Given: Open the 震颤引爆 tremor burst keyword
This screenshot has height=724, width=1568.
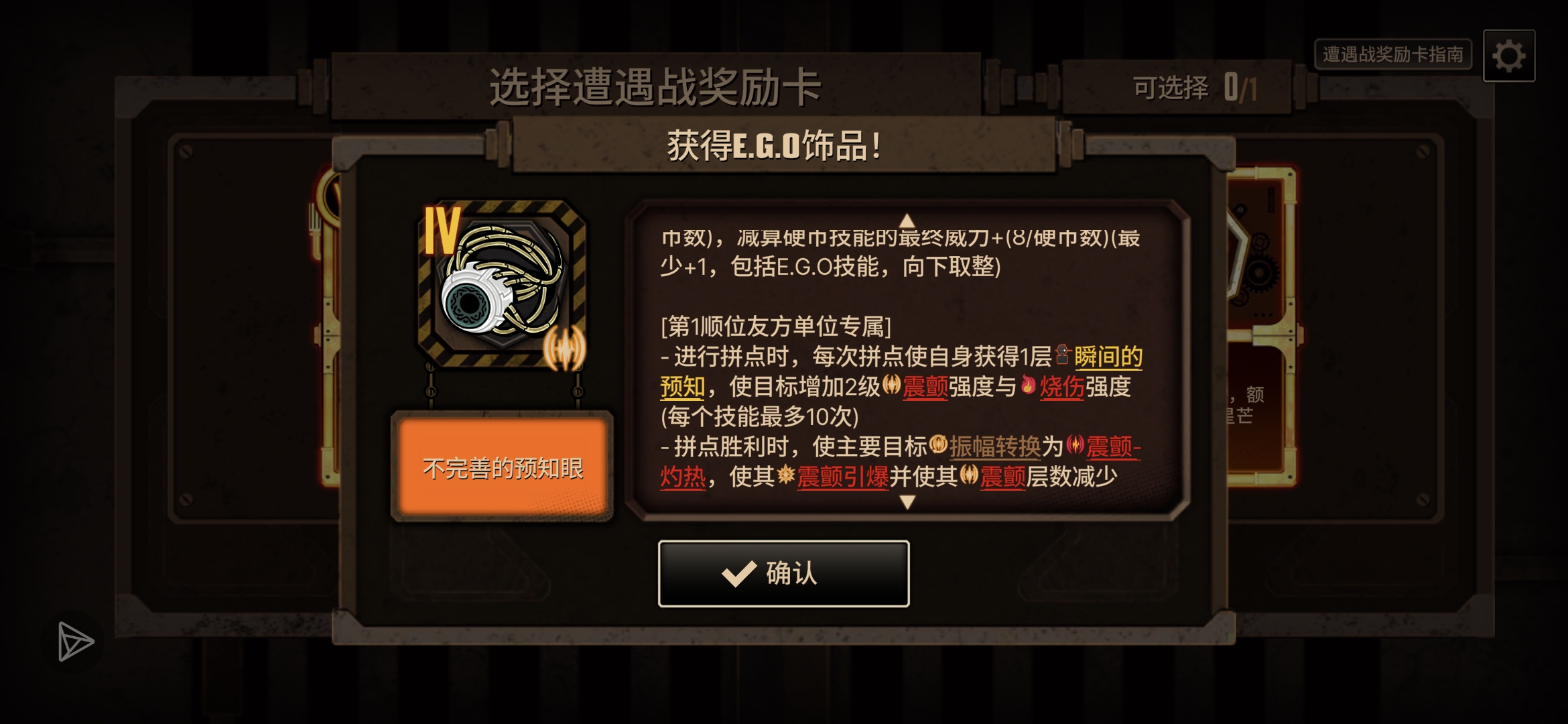Looking at the screenshot, I should [843, 477].
